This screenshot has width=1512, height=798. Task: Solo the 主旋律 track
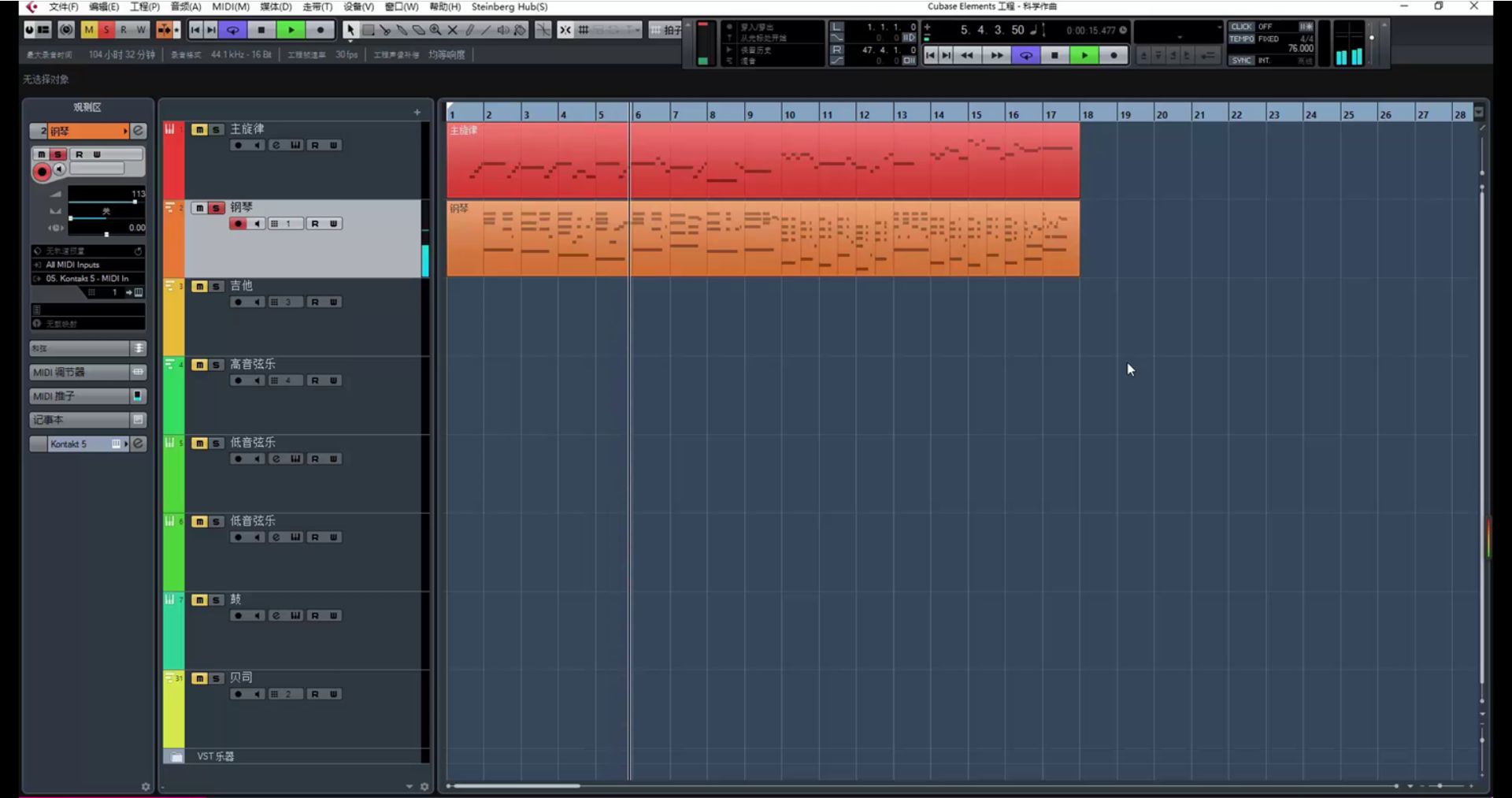click(x=216, y=129)
